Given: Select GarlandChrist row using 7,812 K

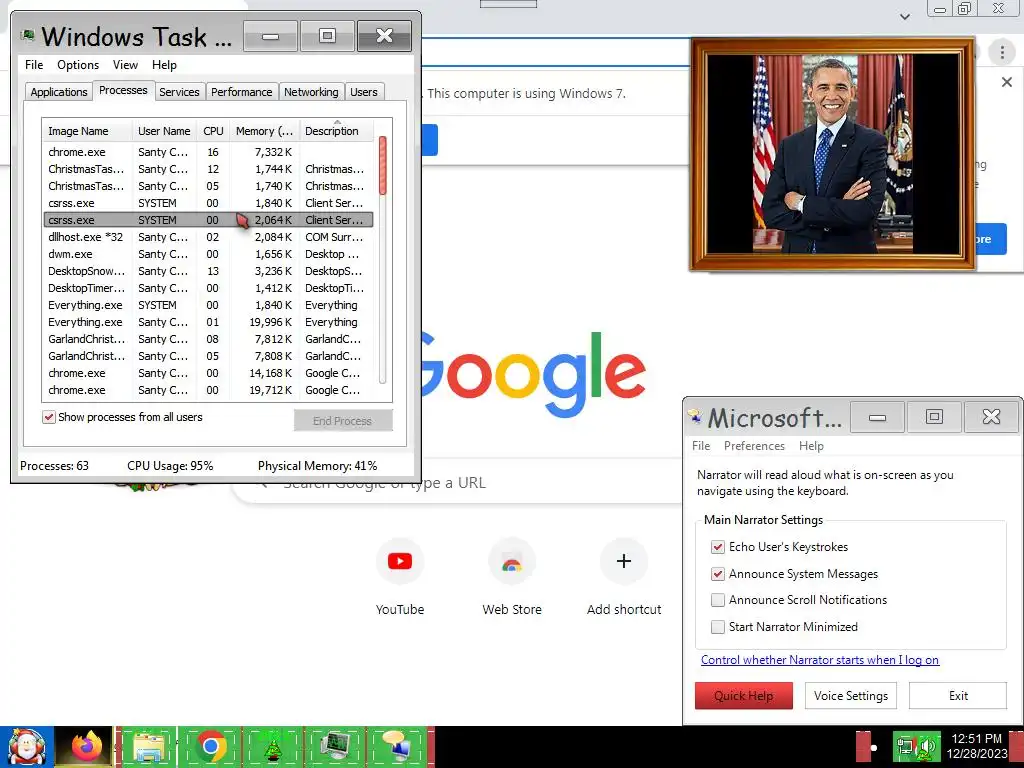Looking at the screenshot, I should [208, 339].
